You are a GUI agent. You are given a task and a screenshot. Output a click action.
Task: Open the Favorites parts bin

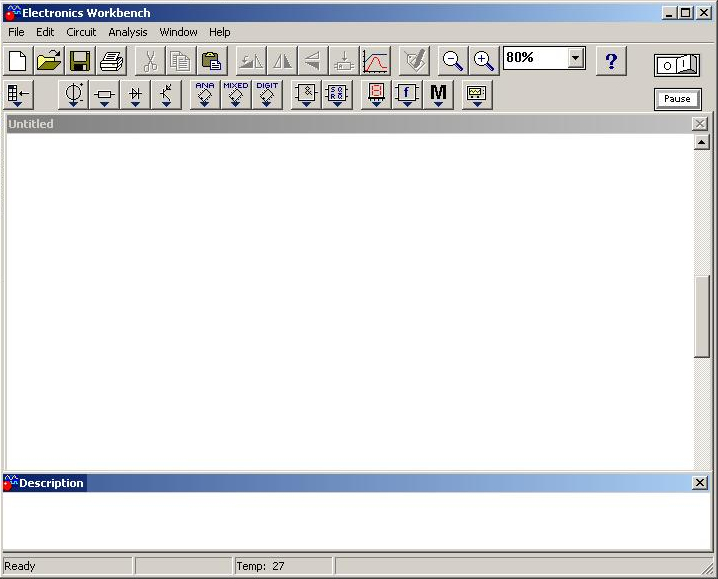tap(18, 95)
